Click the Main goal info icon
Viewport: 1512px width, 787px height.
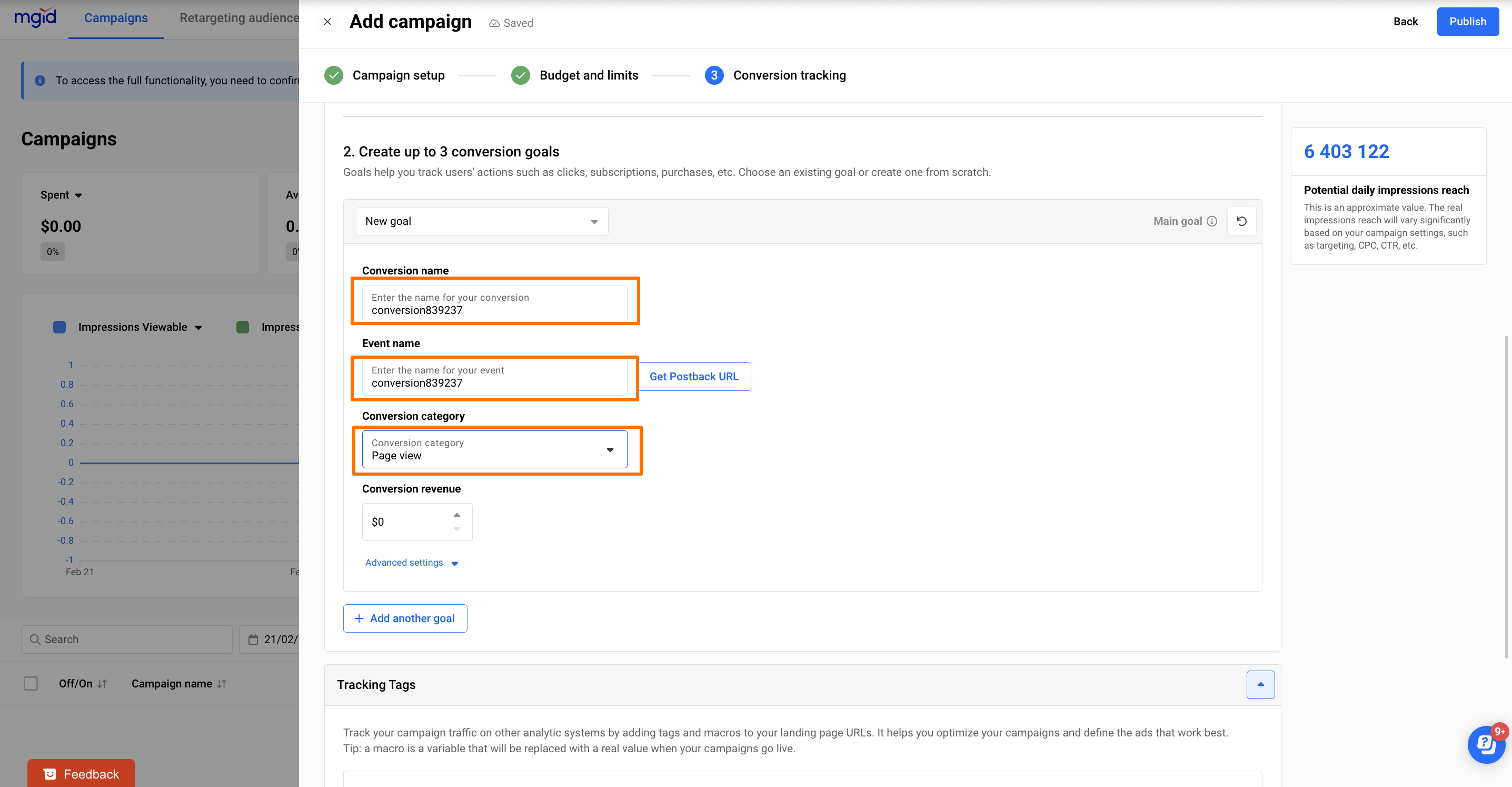pos(1211,221)
